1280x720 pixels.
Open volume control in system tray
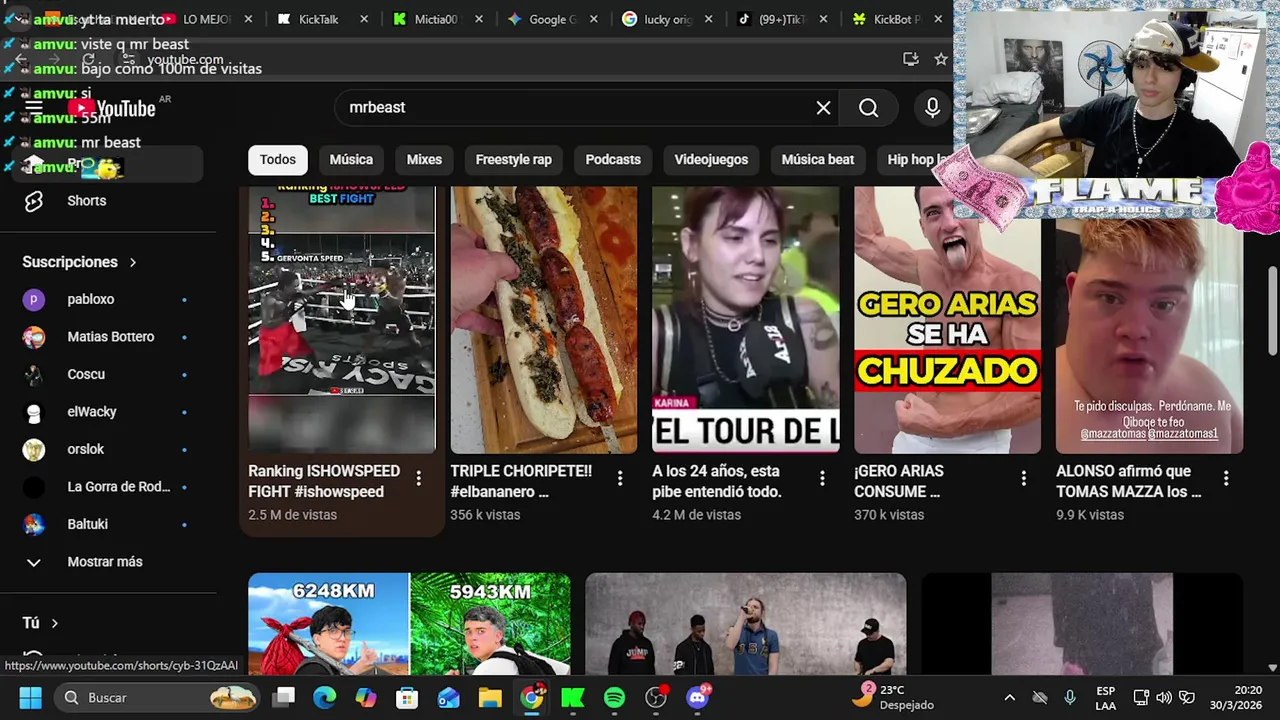(1164, 697)
